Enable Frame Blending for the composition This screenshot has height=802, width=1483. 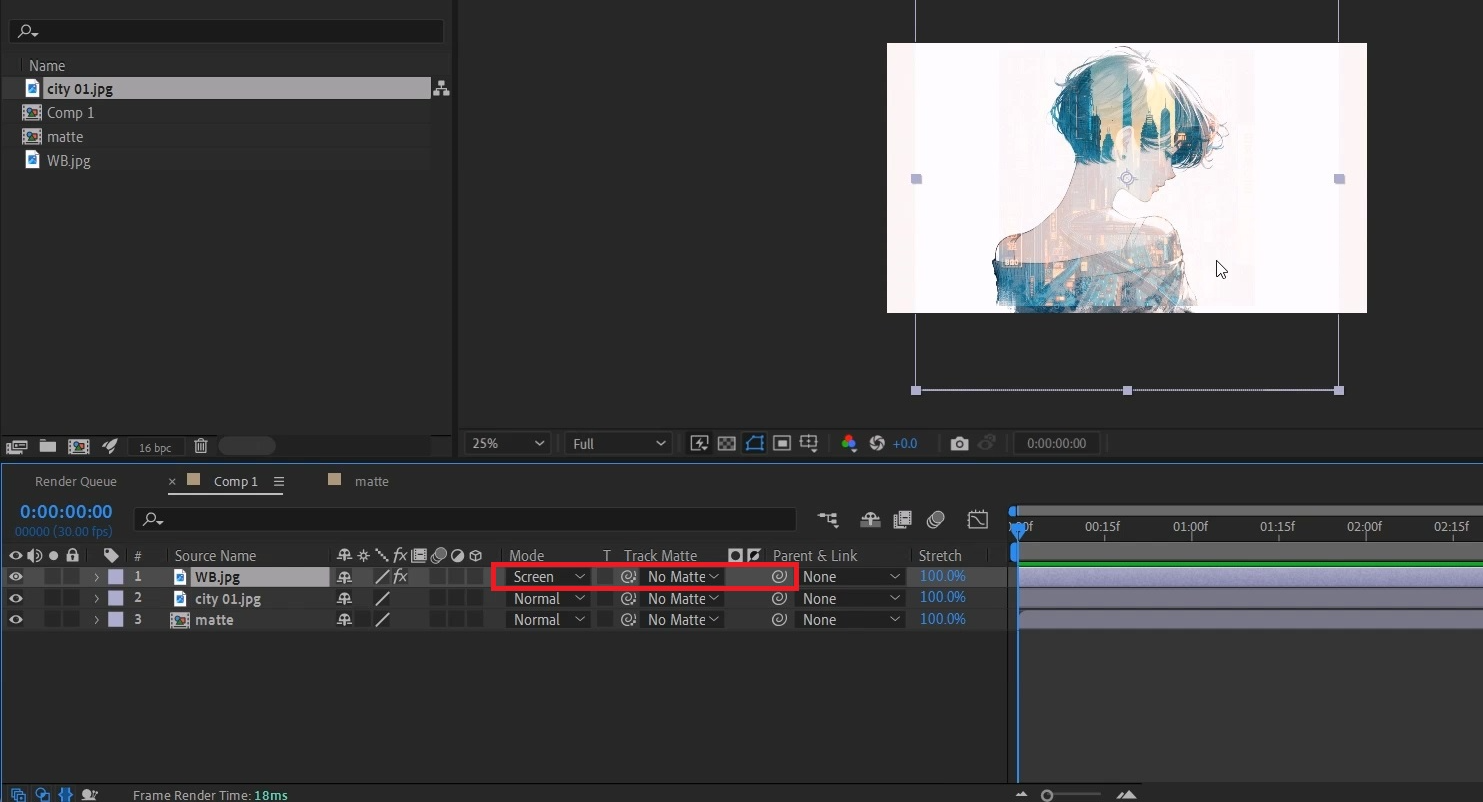pyautogui.click(x=902, y=519)
